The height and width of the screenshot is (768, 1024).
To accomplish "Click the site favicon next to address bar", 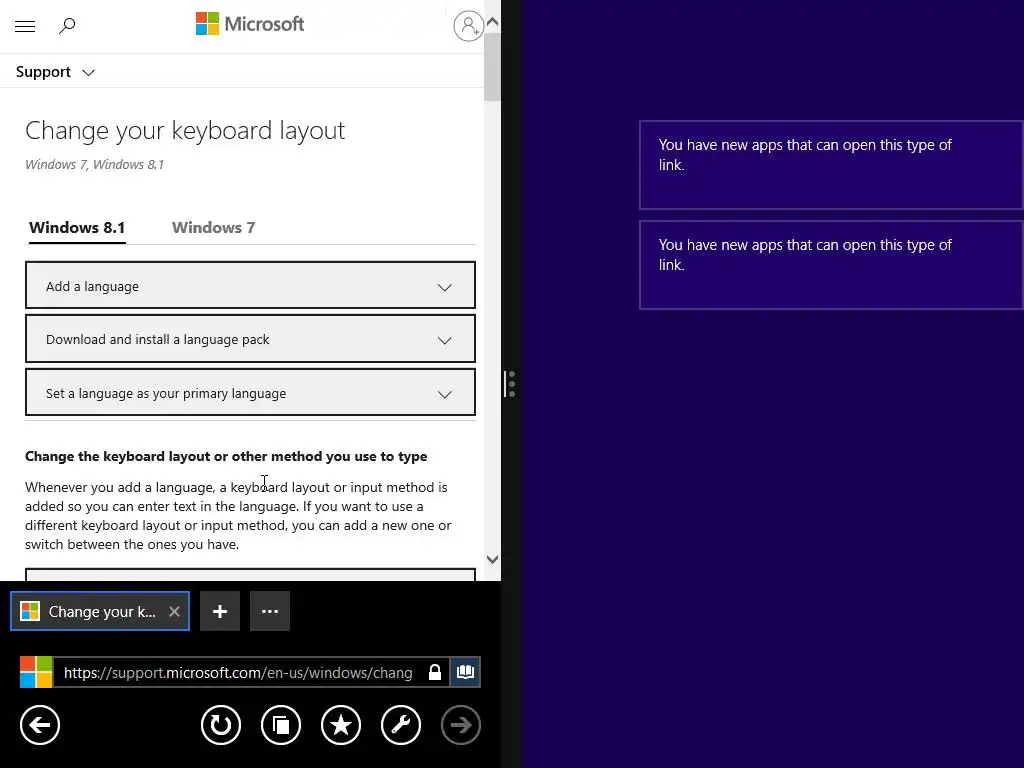I will pyautogui.click(x=36, y=672).
